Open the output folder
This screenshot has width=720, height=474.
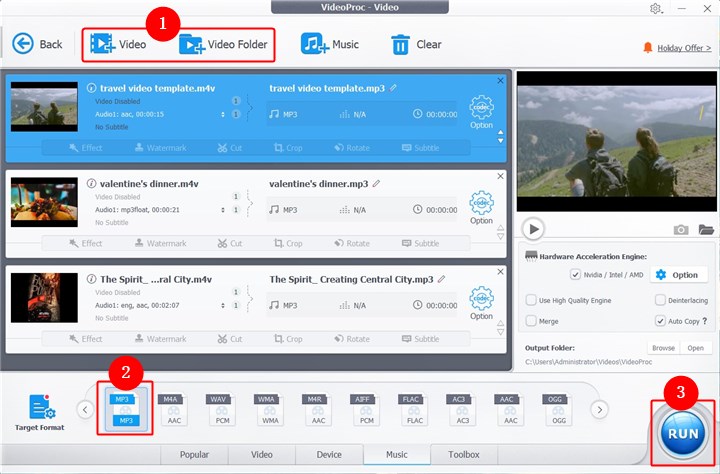click(696, 348)
